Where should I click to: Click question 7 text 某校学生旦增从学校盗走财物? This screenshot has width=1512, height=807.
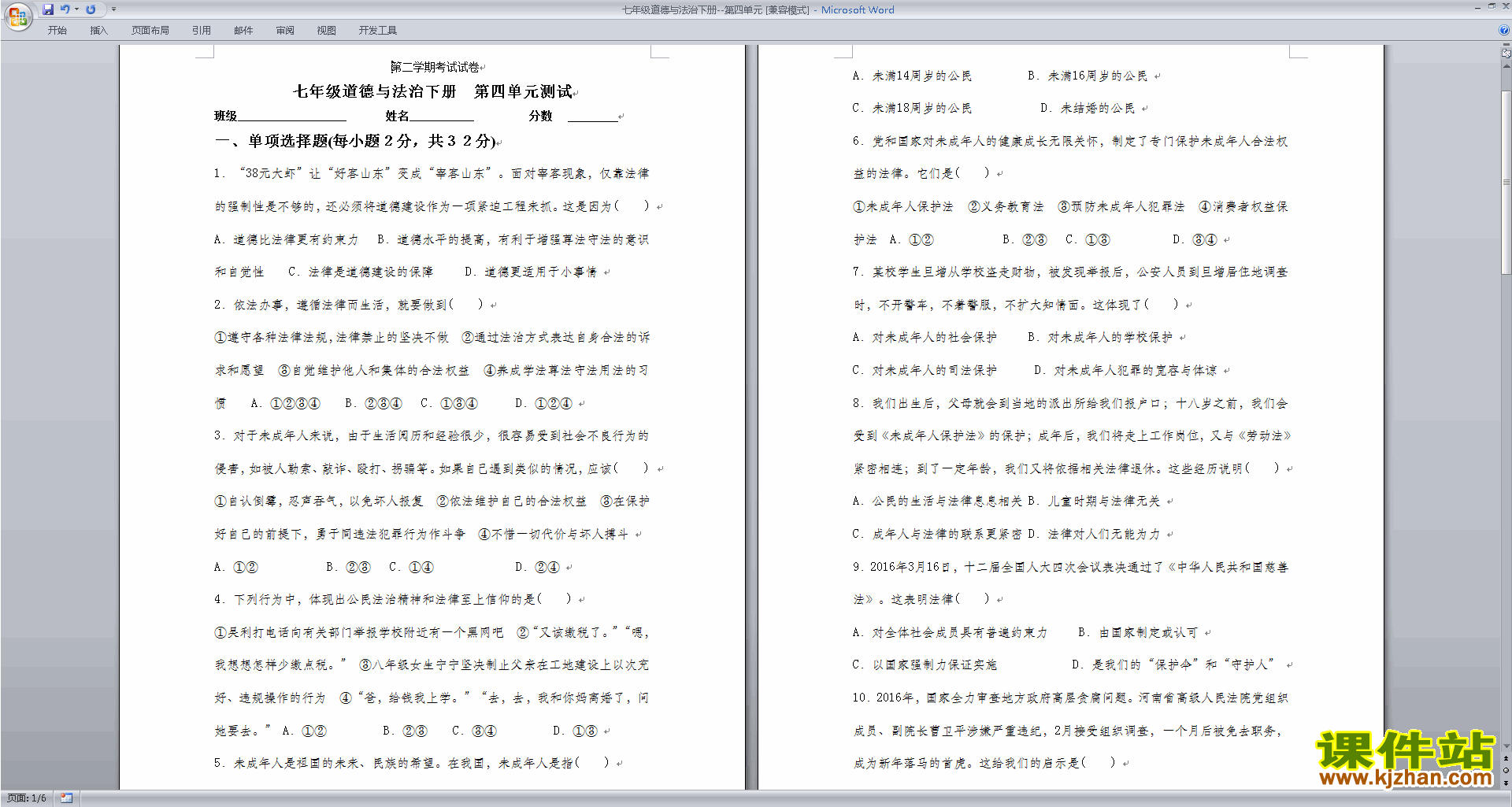(1069, 272)
